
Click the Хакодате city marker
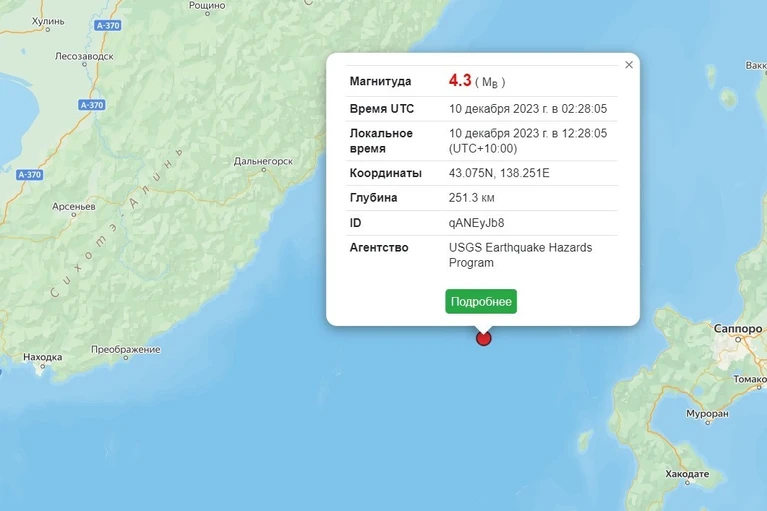[687, 483]
